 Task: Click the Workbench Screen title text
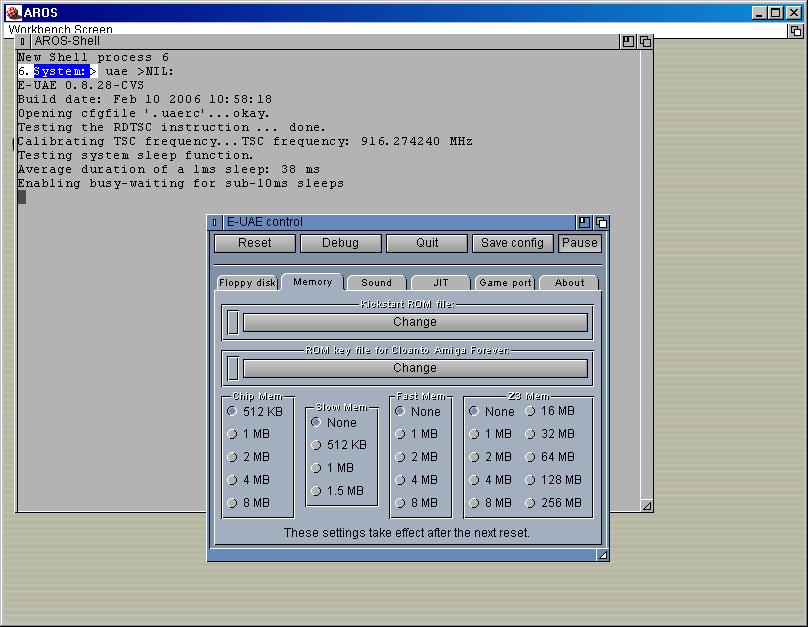pos(60,29)
